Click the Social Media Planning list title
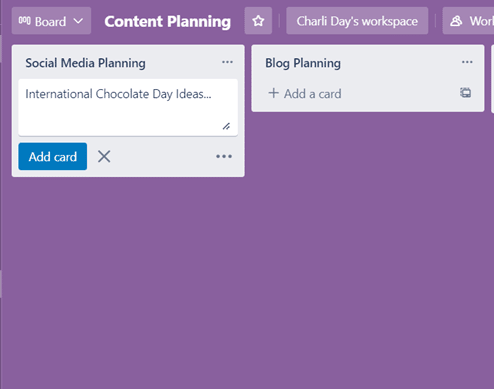The height and width of the screenshot is (389, 494). tap(85, 63)
